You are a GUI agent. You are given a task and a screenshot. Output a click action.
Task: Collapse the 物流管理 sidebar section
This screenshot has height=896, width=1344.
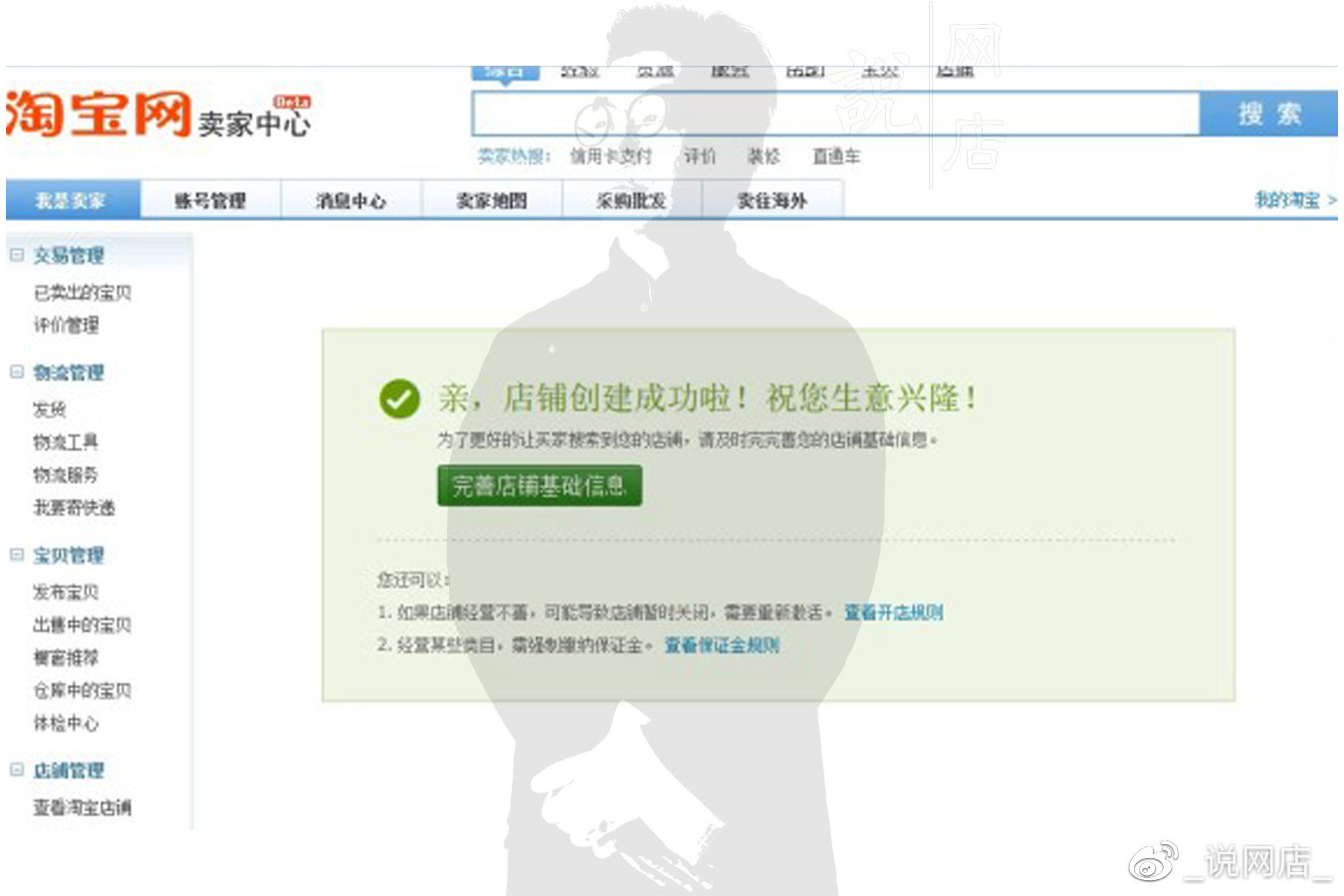click(17, 372)
